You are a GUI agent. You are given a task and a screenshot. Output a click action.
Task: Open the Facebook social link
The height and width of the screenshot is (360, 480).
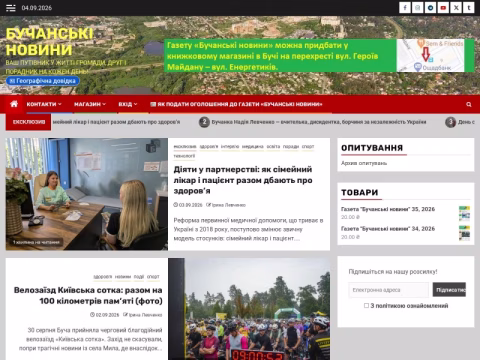pos(405,8)
